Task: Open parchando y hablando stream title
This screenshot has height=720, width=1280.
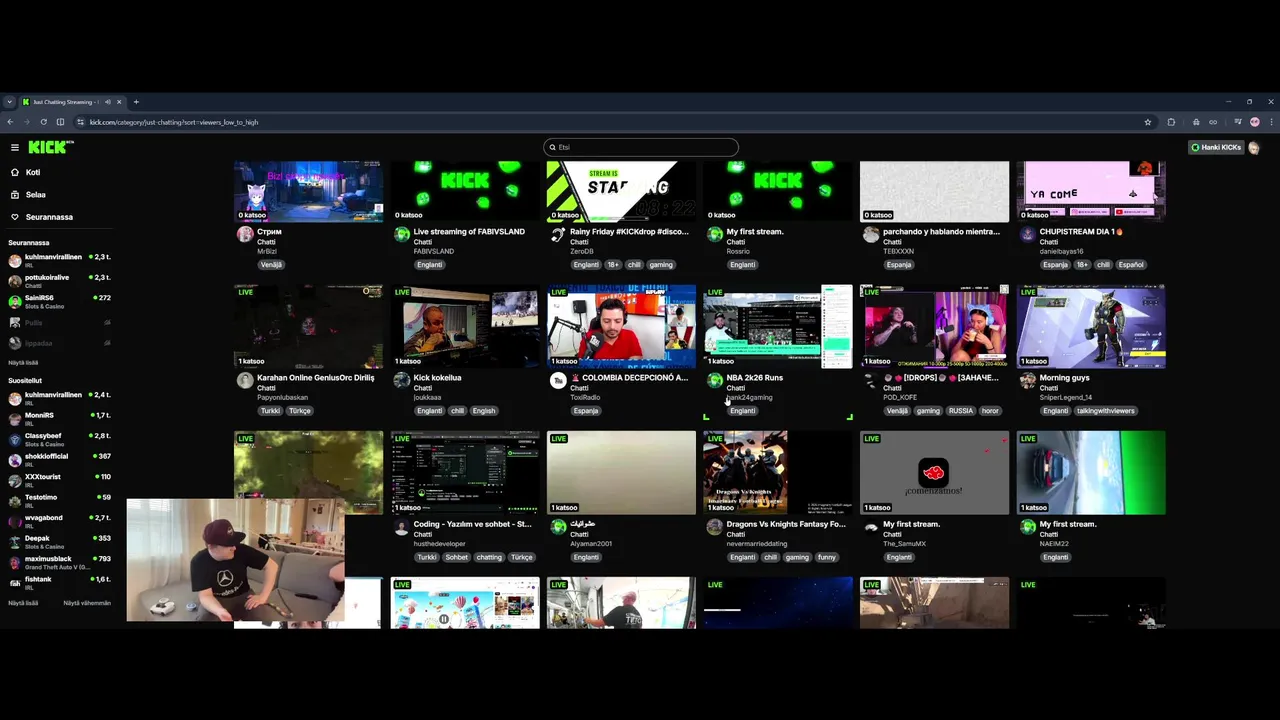Action: pyautogui.click(x=941, y=231)
